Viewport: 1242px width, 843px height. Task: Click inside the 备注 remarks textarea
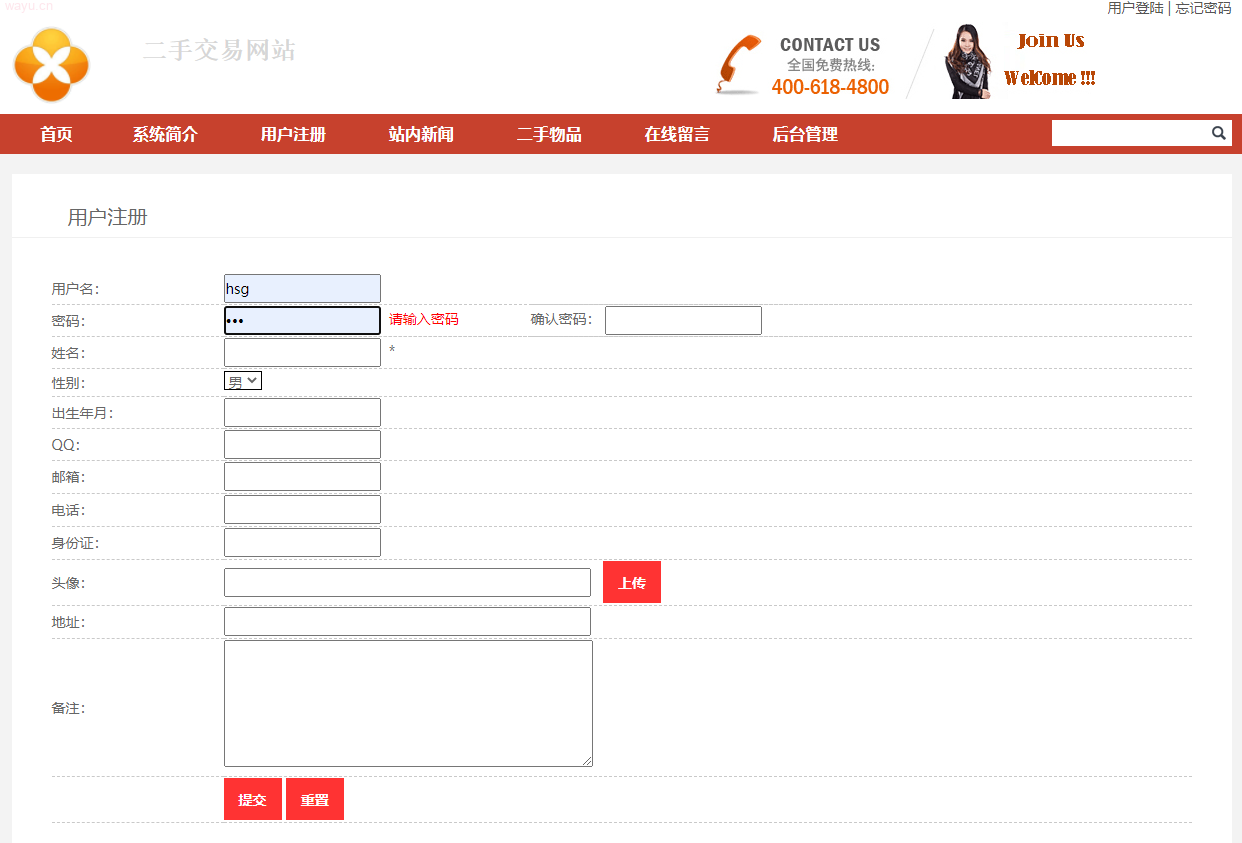click(x=408, y=703)
